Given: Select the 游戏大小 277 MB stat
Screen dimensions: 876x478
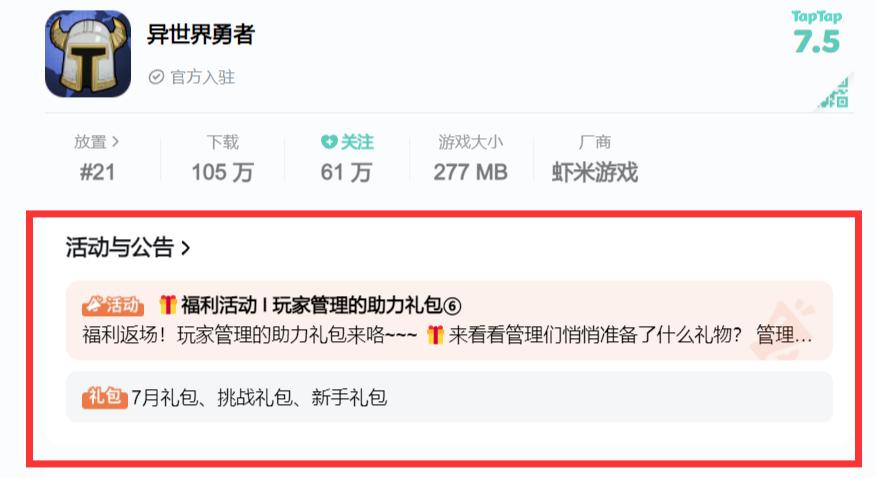Looking at the screenshot, I should point(470,158).
